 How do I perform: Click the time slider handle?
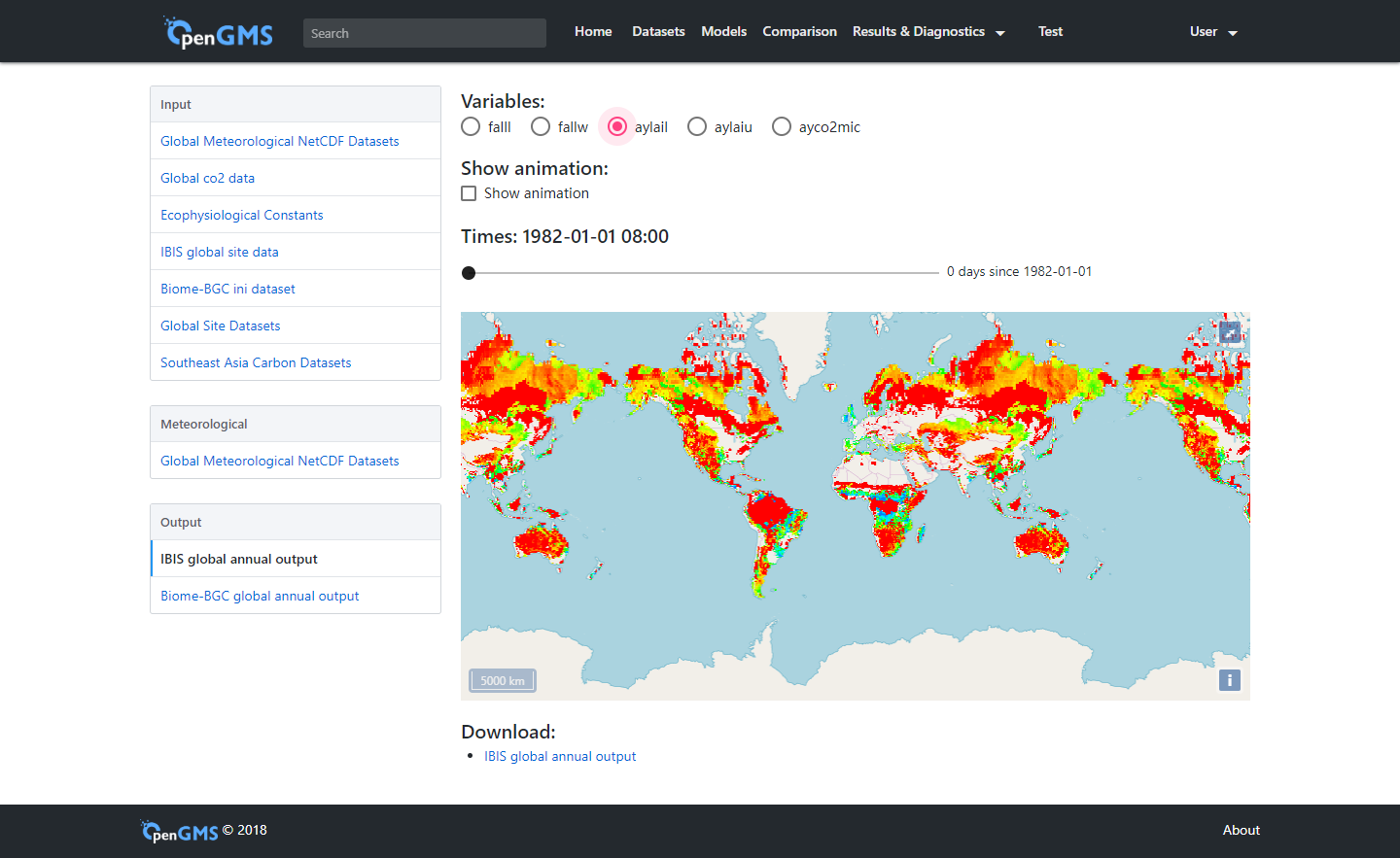469,273
